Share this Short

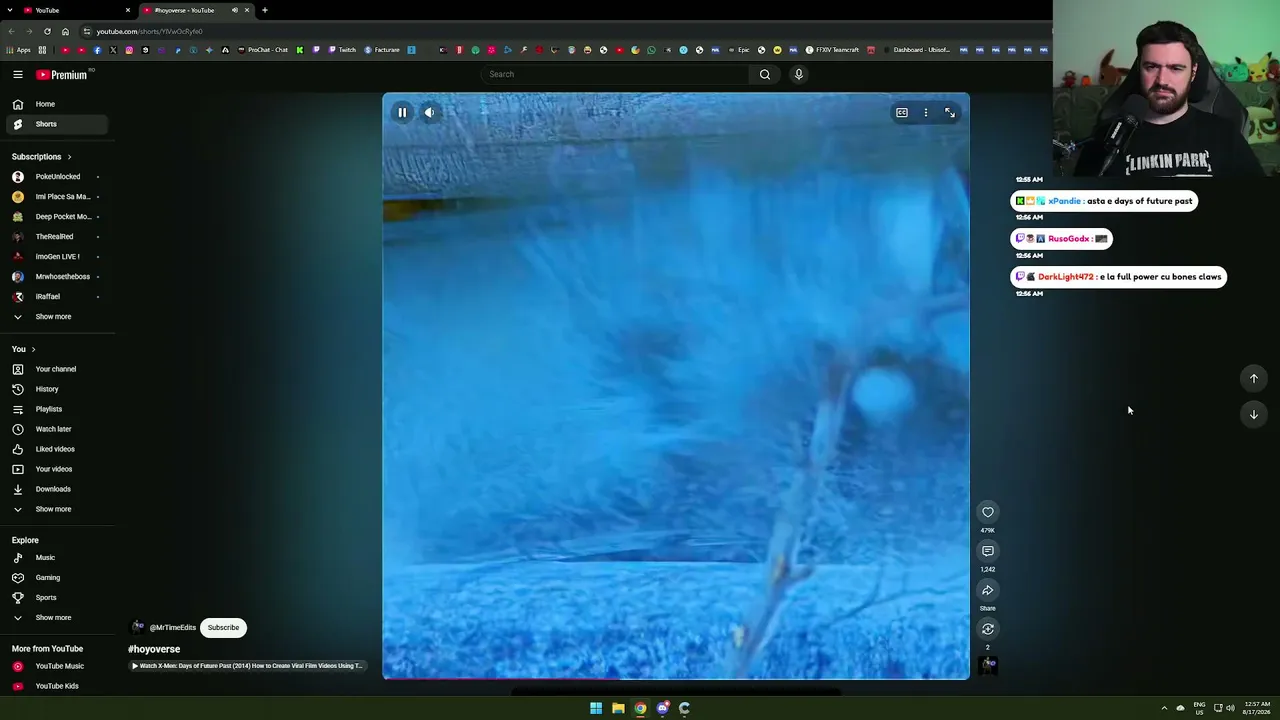988,590
